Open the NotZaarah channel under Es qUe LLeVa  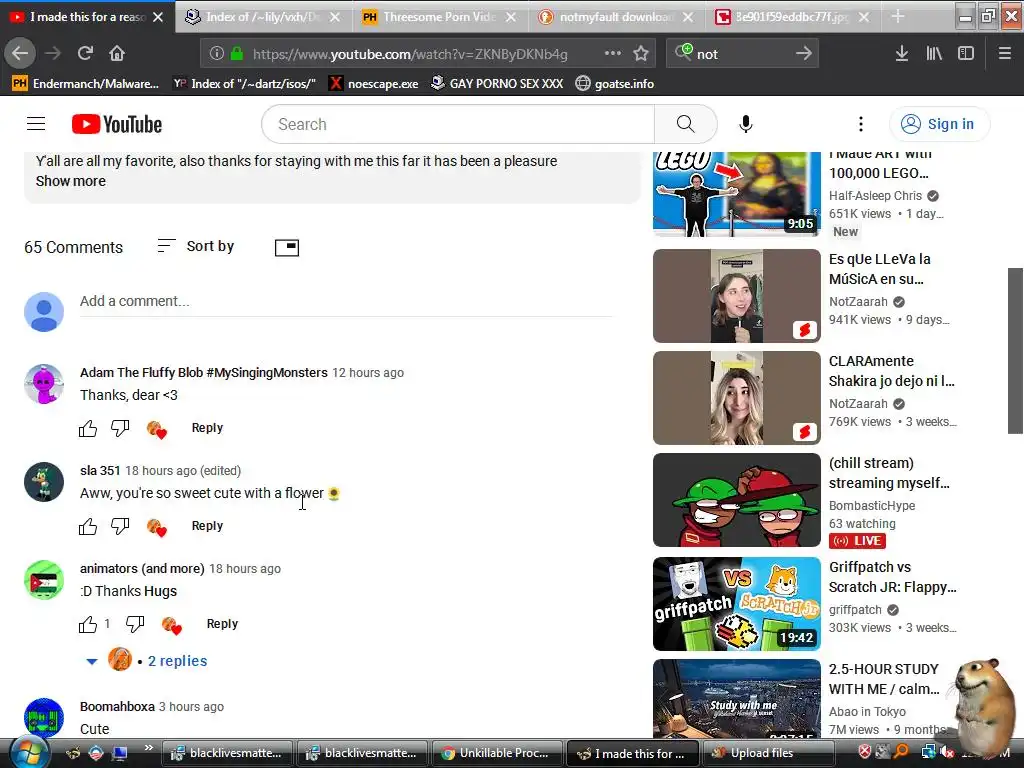(x=858, y=302)
